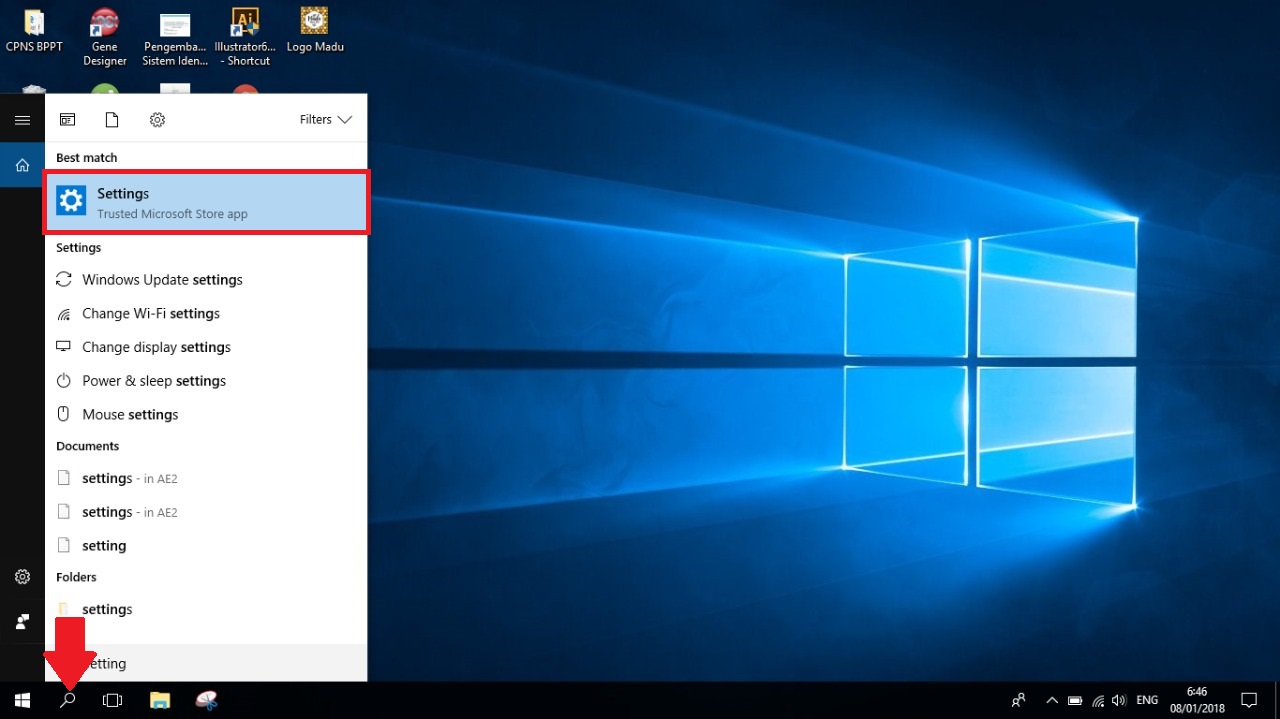Open the Wi-Fi network tray icon
The image size is (1280, 719).
coord(1098,700)
